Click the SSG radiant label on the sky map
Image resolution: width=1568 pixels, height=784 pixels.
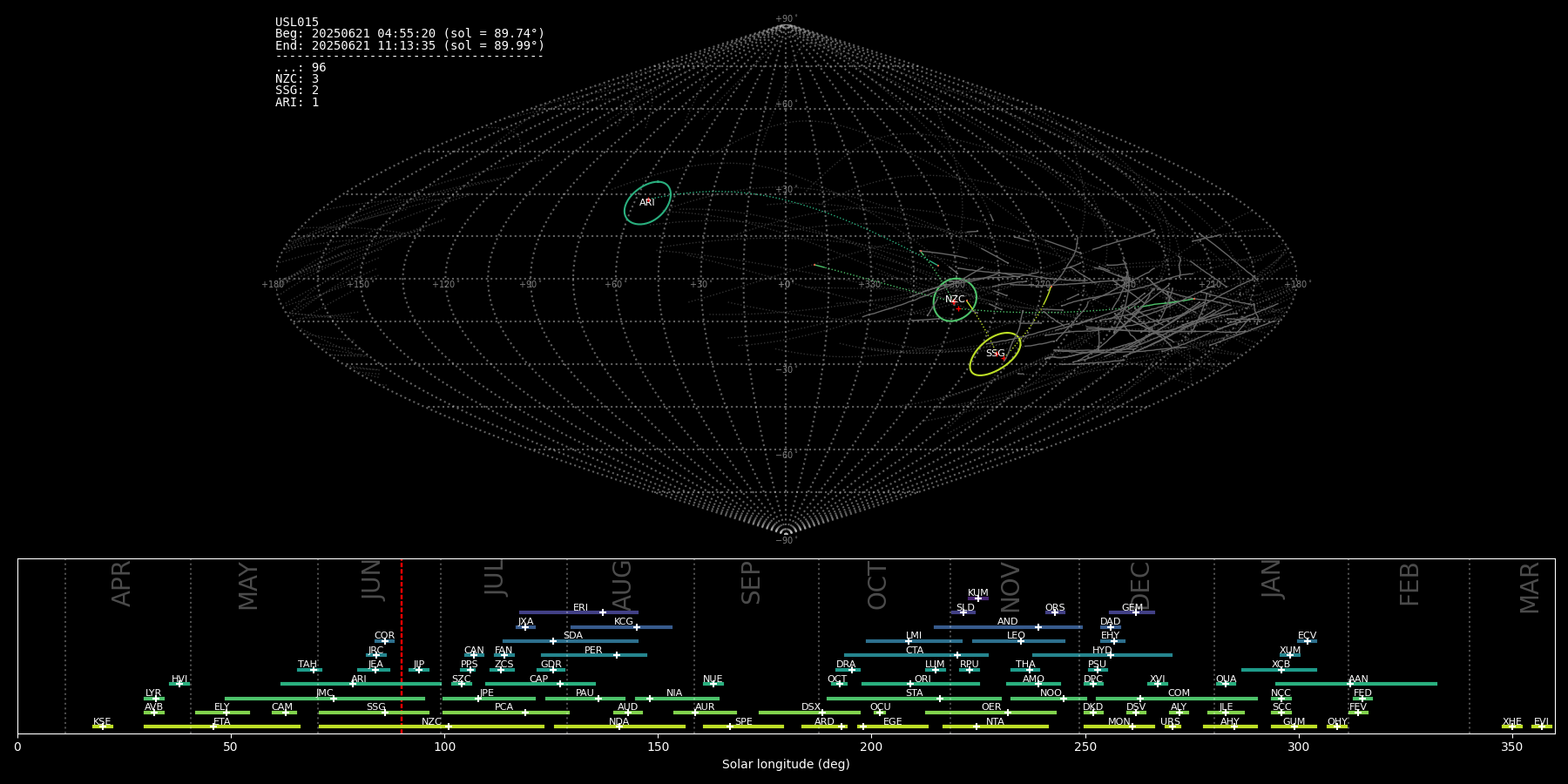[995, 354]
